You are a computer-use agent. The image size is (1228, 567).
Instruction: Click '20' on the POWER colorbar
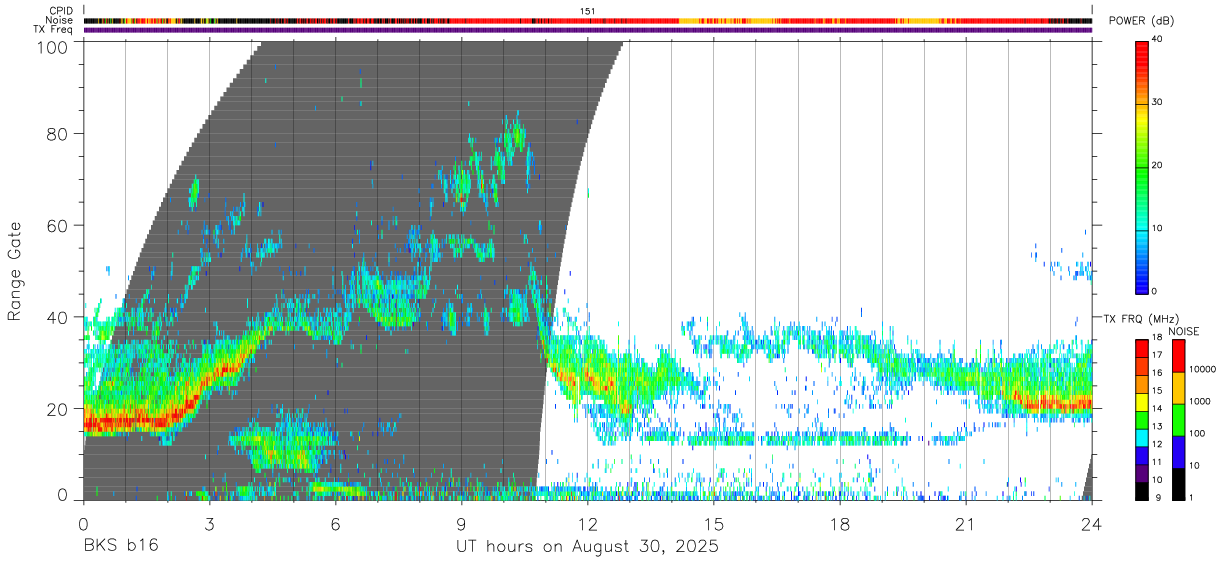(1158, 166)
